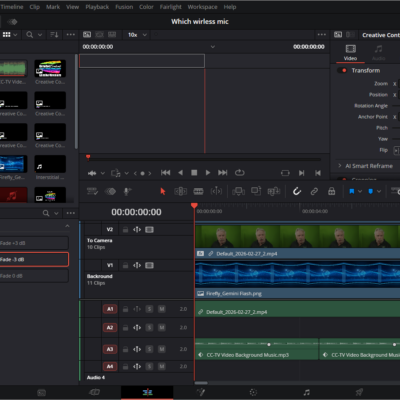This screenshot has height=400, width=400.
Task: Open the Media Pool three-dot options menu
Action: (x=71, y=35)
